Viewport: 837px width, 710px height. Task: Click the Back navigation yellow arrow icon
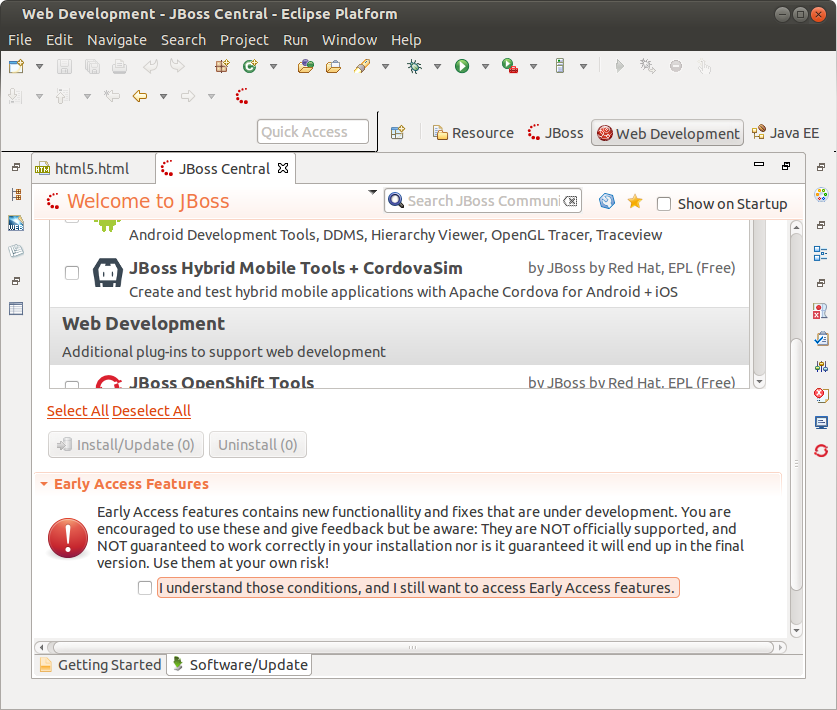[x=140, y=97]
